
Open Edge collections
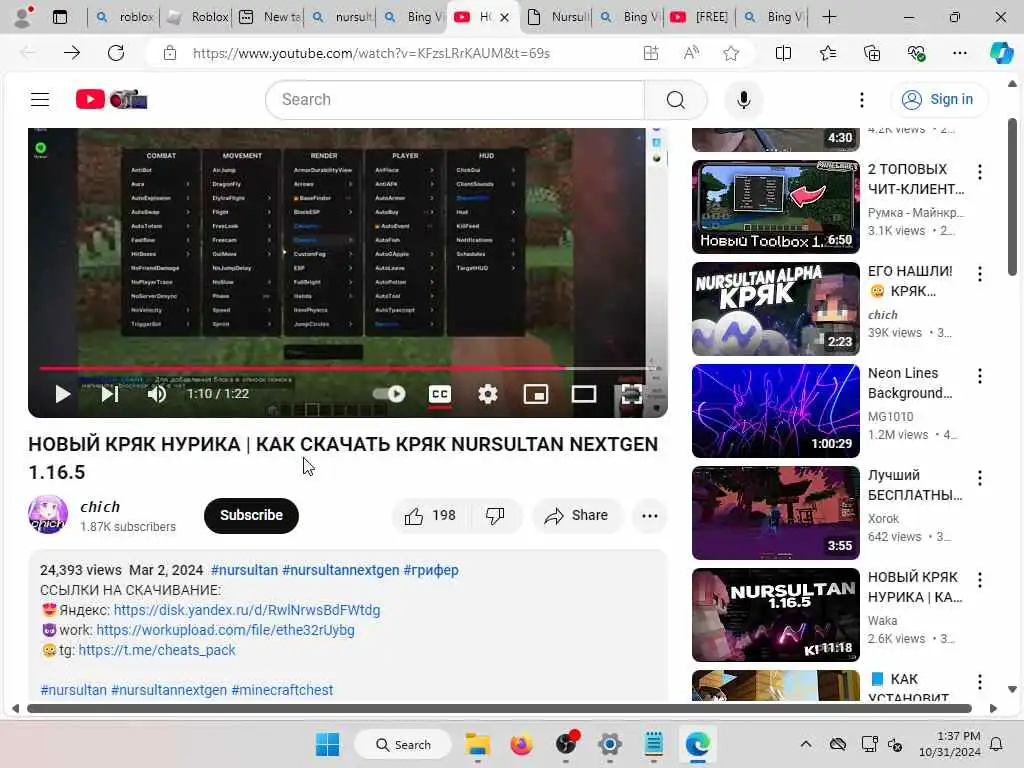[872, 53]
